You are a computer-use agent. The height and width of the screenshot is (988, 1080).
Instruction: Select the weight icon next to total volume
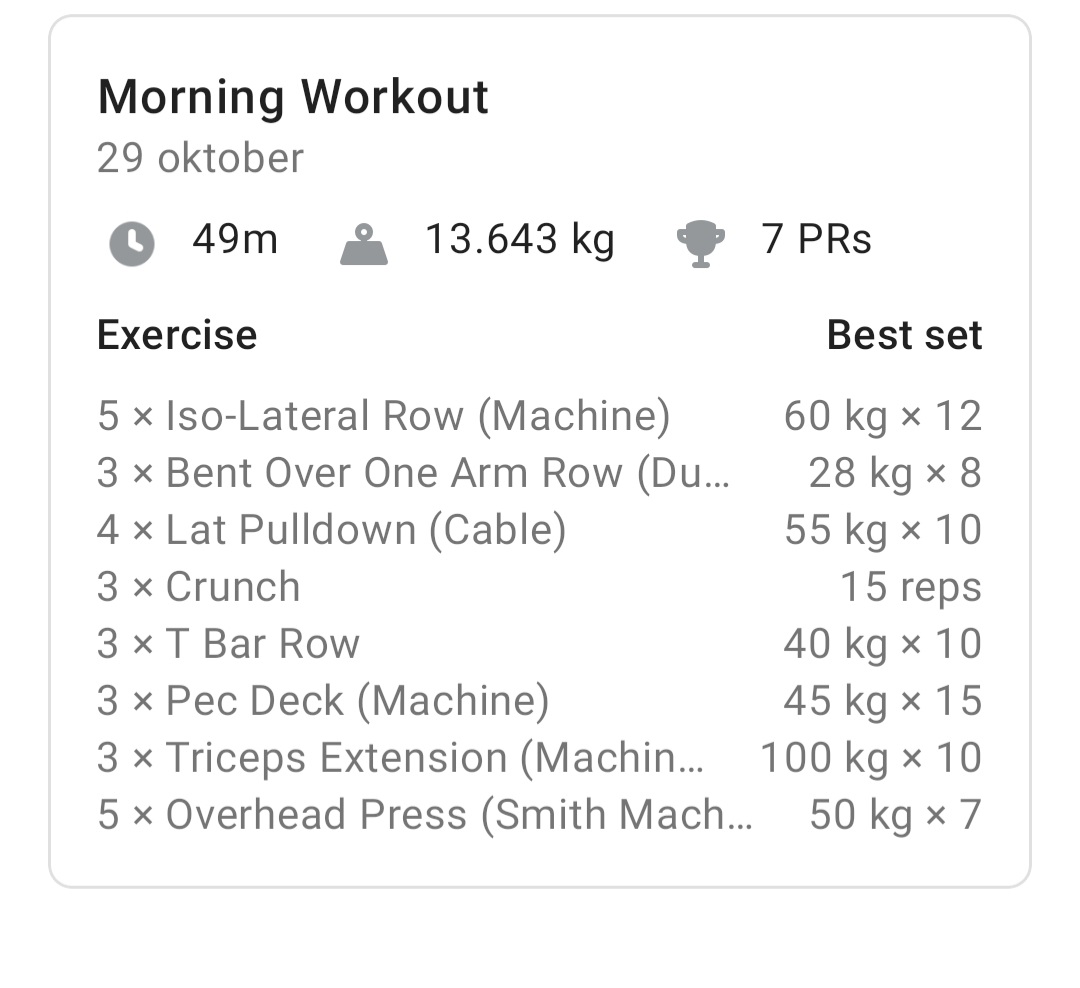[x=363, y=243]
